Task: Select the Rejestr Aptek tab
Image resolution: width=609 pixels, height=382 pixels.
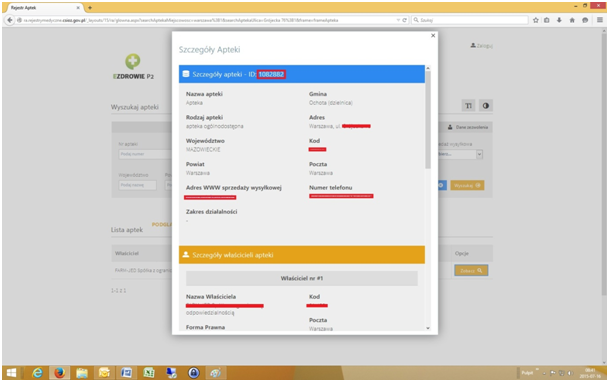Action: click(44, 8)
